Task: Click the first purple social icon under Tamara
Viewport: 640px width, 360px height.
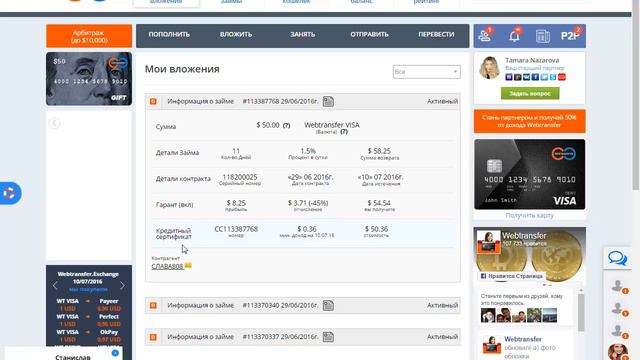Action: (509, 77)
